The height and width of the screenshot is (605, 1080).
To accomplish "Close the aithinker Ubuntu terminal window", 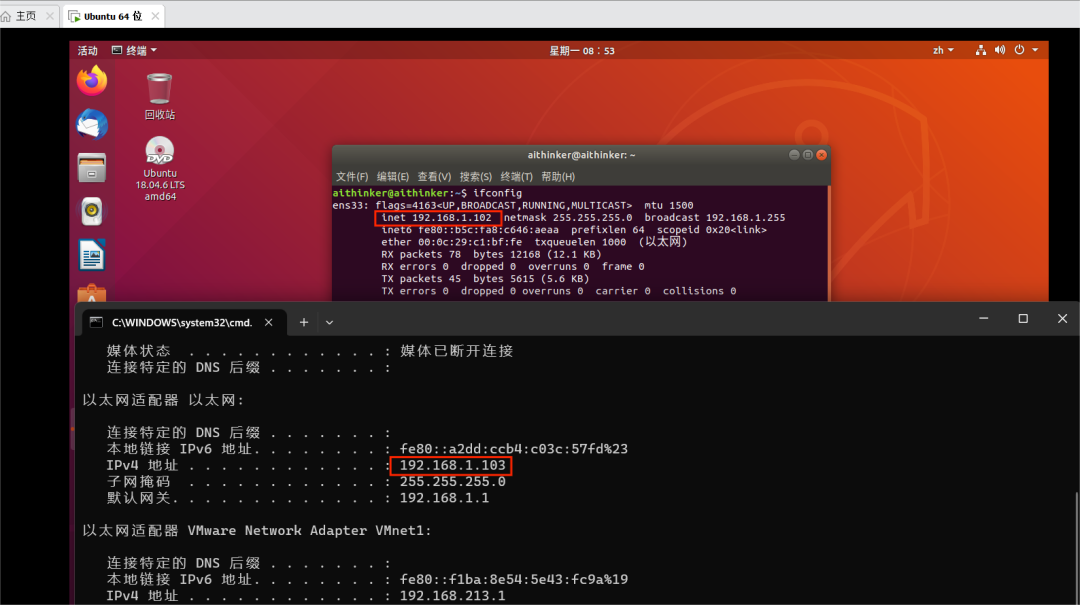I will (821, 155).
